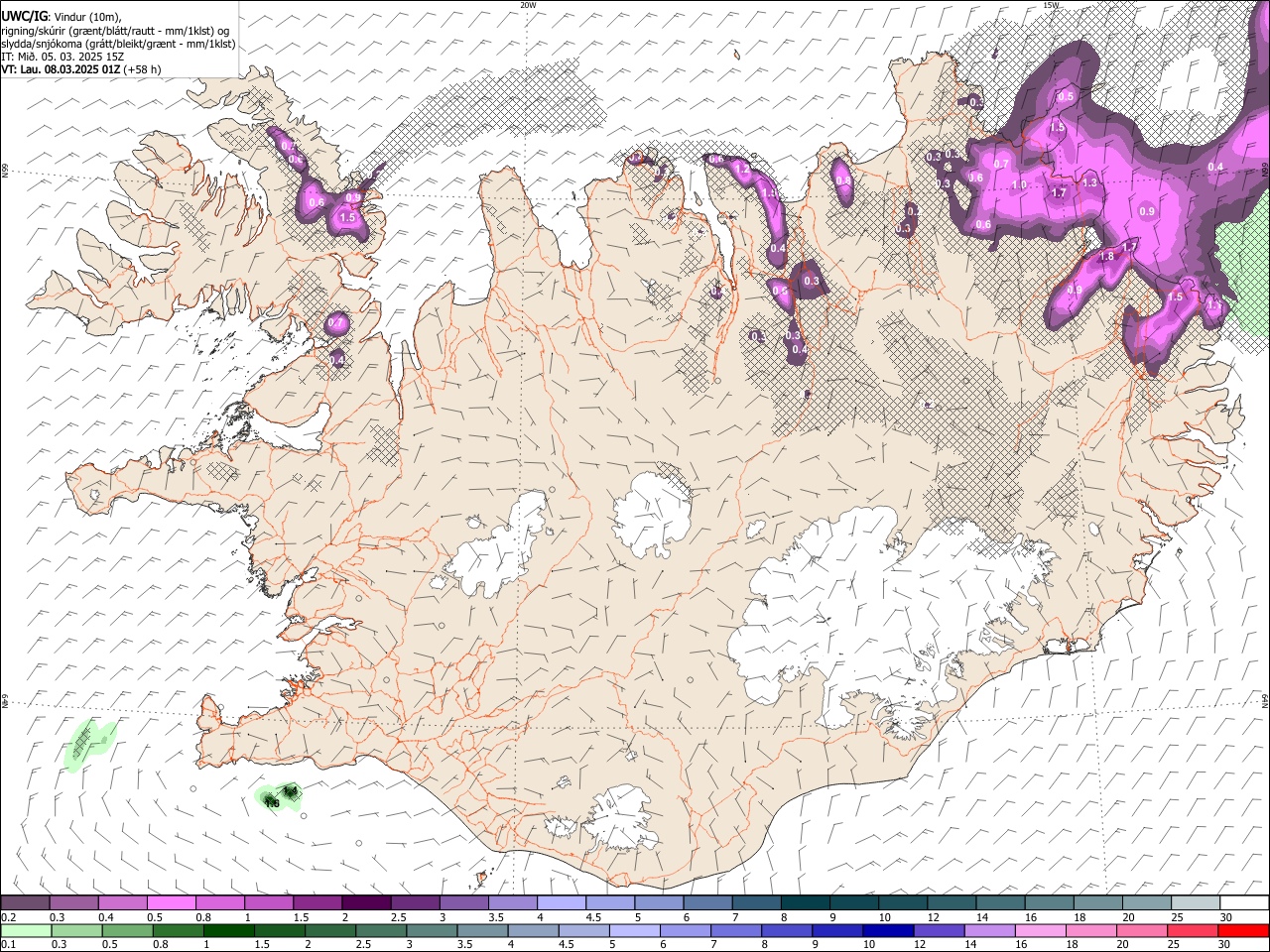Select the bottom-row pink swatch beginning at 18
1270x952 pixels.
coord(1089,930)
